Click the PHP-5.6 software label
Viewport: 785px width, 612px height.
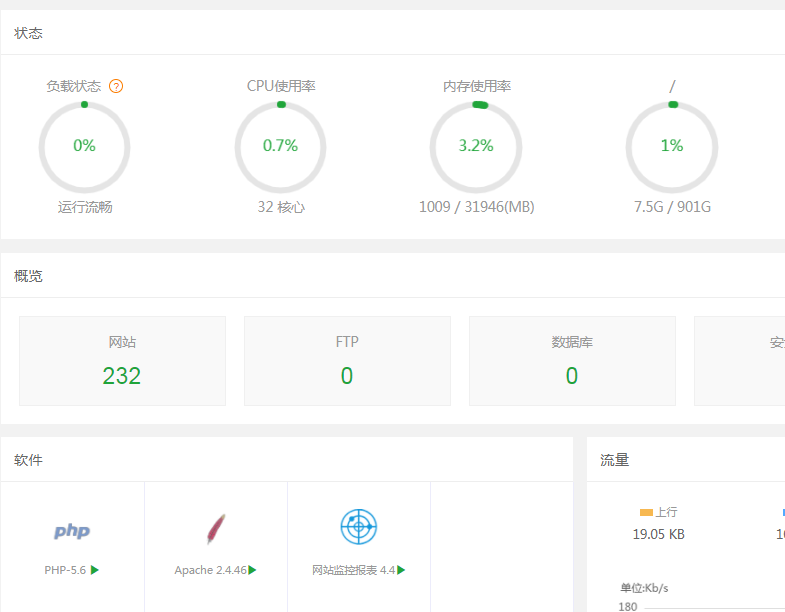65,570
